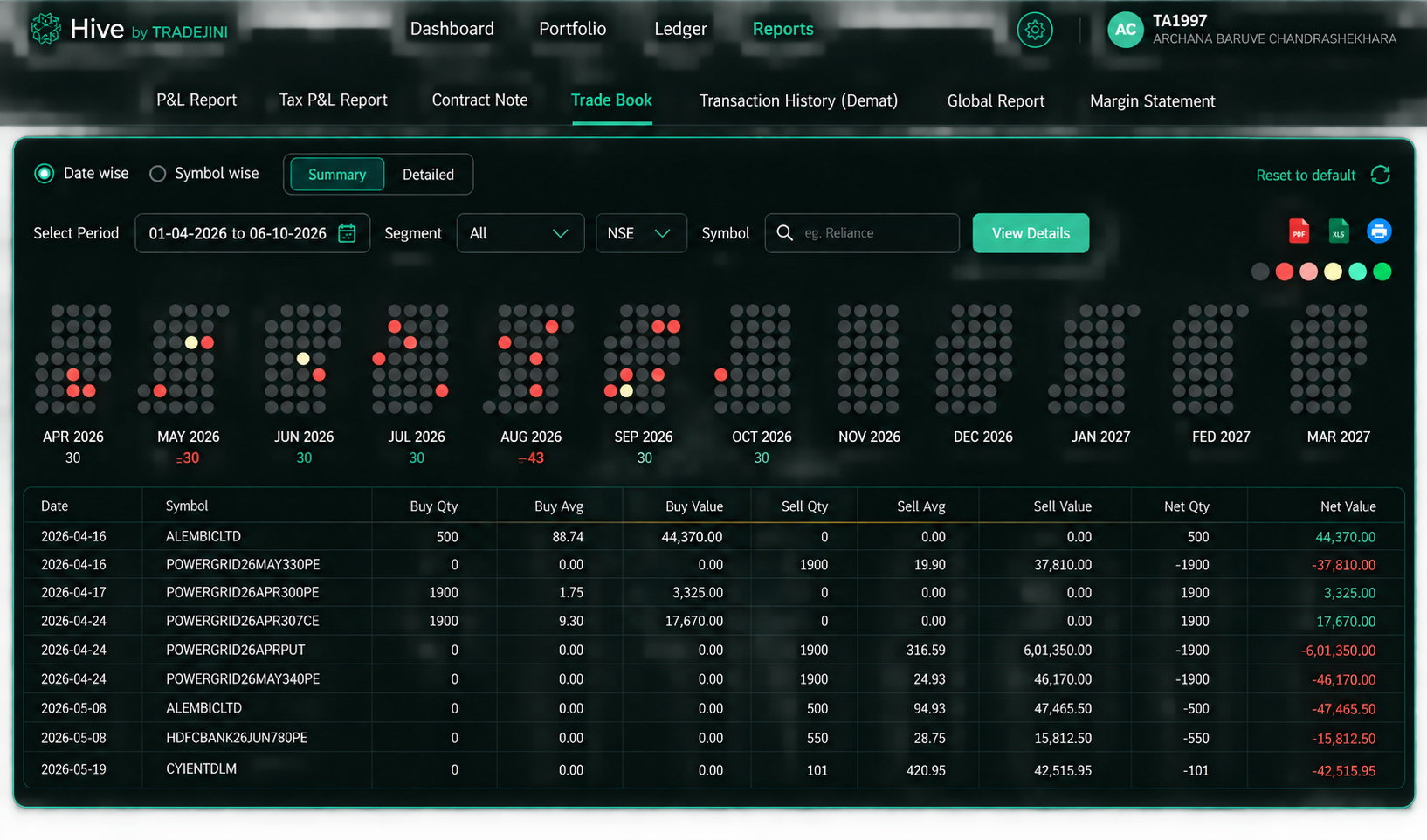Click the -43 count under AUG 2026

pos(531,458)
